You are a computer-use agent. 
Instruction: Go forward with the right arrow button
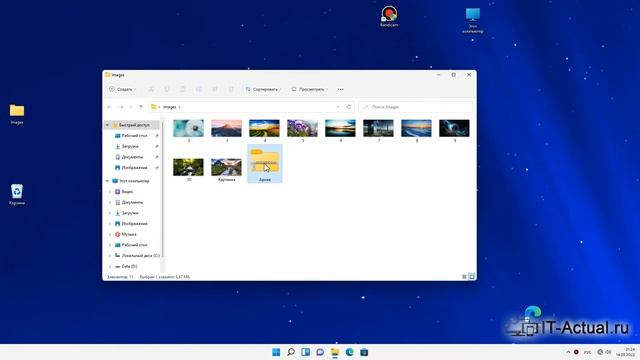(121, 107)
